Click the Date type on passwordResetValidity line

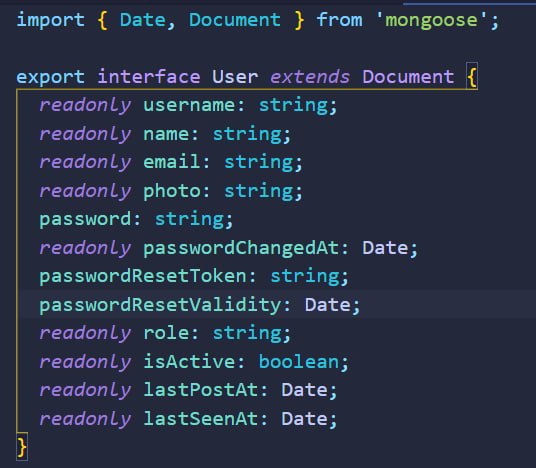tap(327, 305)
